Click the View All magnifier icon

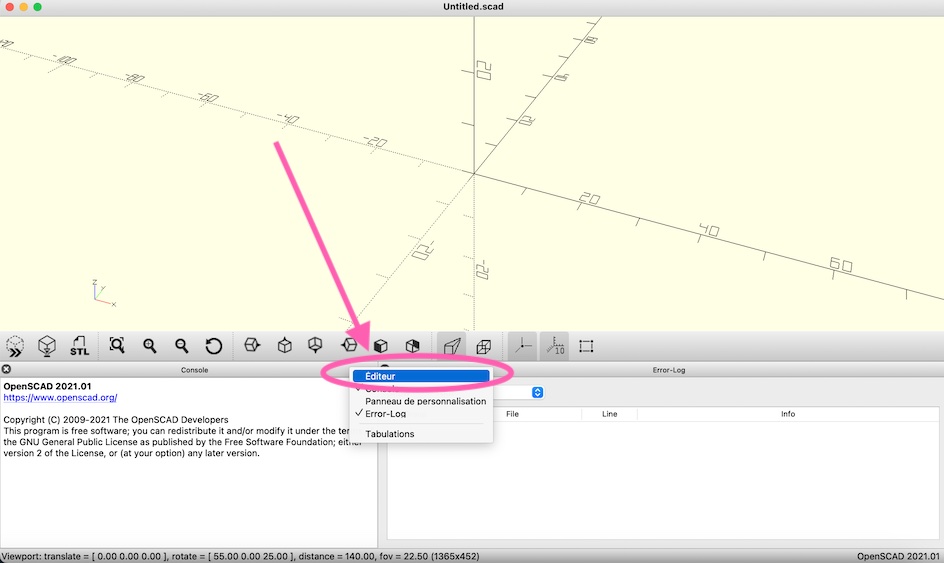tap(117, 346)
